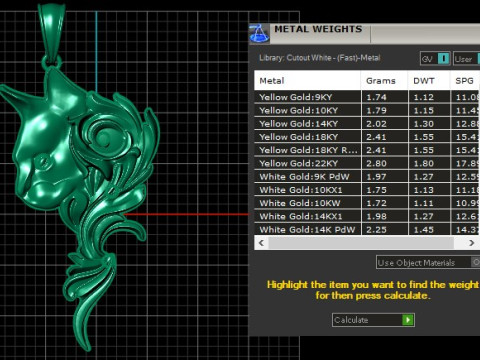Select the DWT column header
This screenshot has width=480, height=360.
429,81
